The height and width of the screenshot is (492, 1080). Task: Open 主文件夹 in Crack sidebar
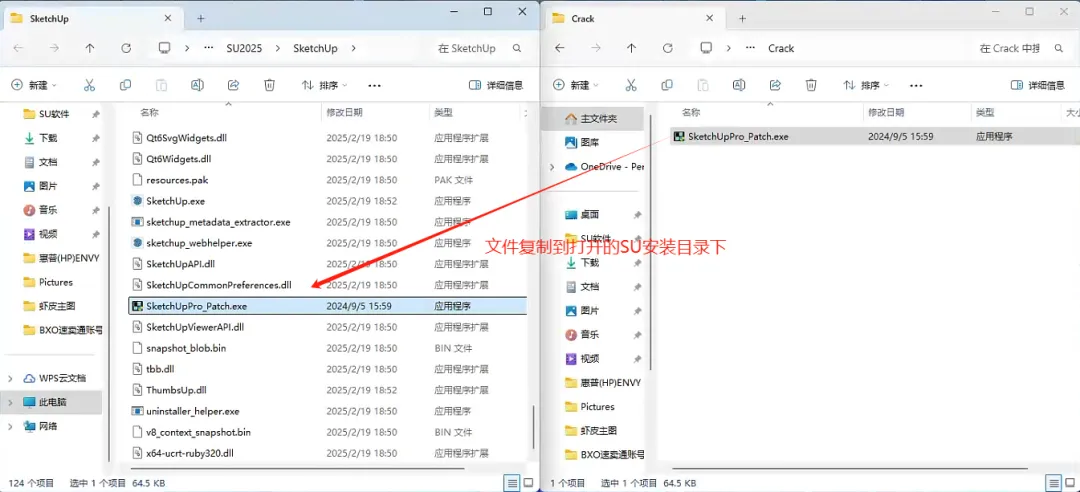[x=593, y=119]
